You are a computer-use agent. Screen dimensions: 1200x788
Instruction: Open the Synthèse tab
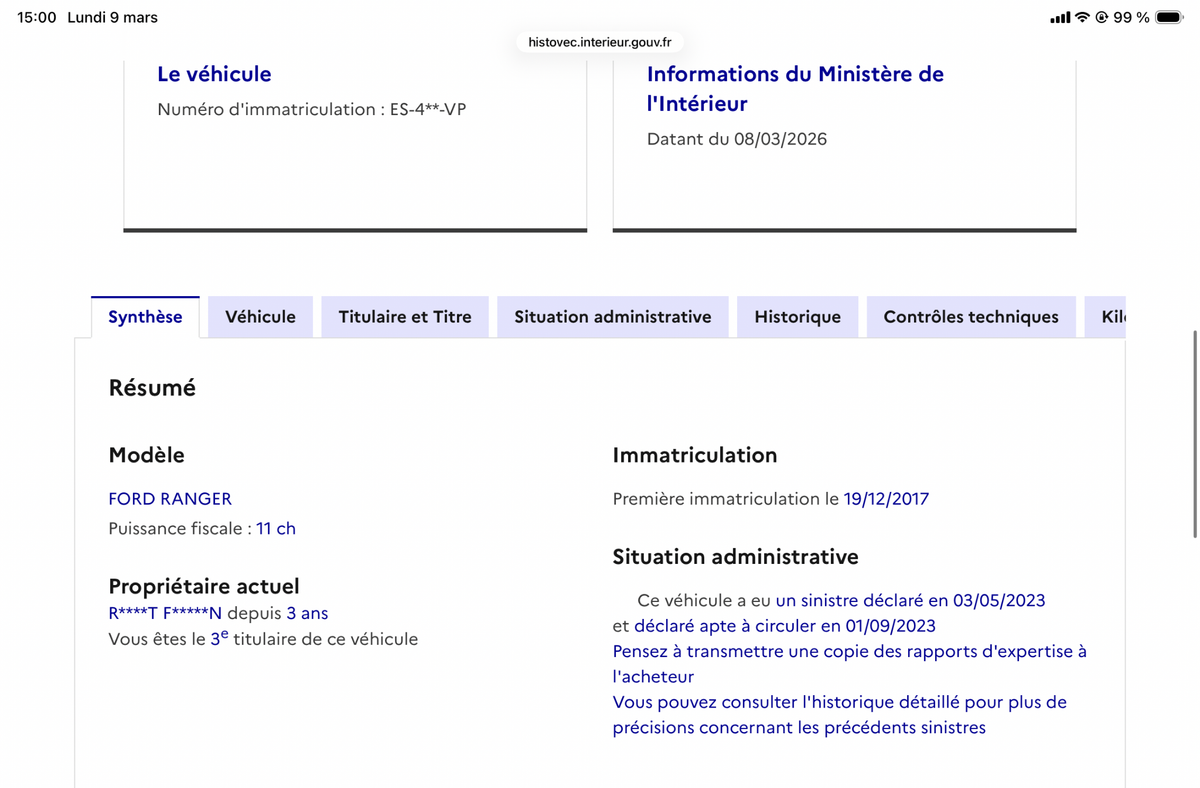145,317
